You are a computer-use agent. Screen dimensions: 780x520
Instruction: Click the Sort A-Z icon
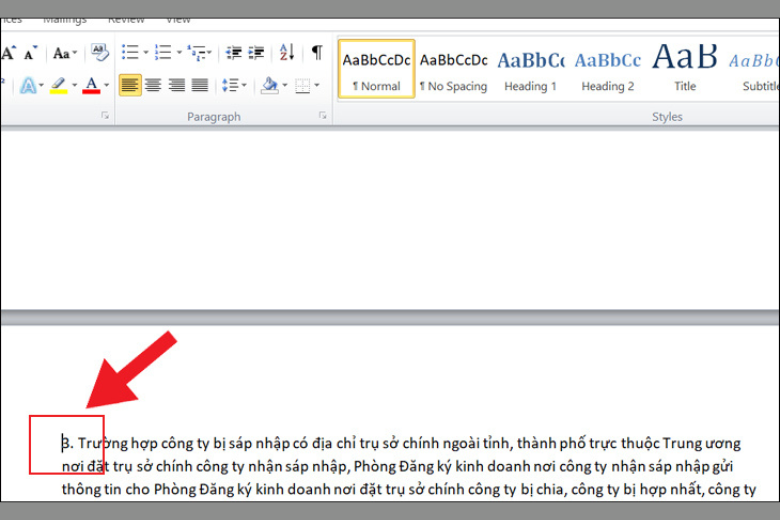[287, 52]
